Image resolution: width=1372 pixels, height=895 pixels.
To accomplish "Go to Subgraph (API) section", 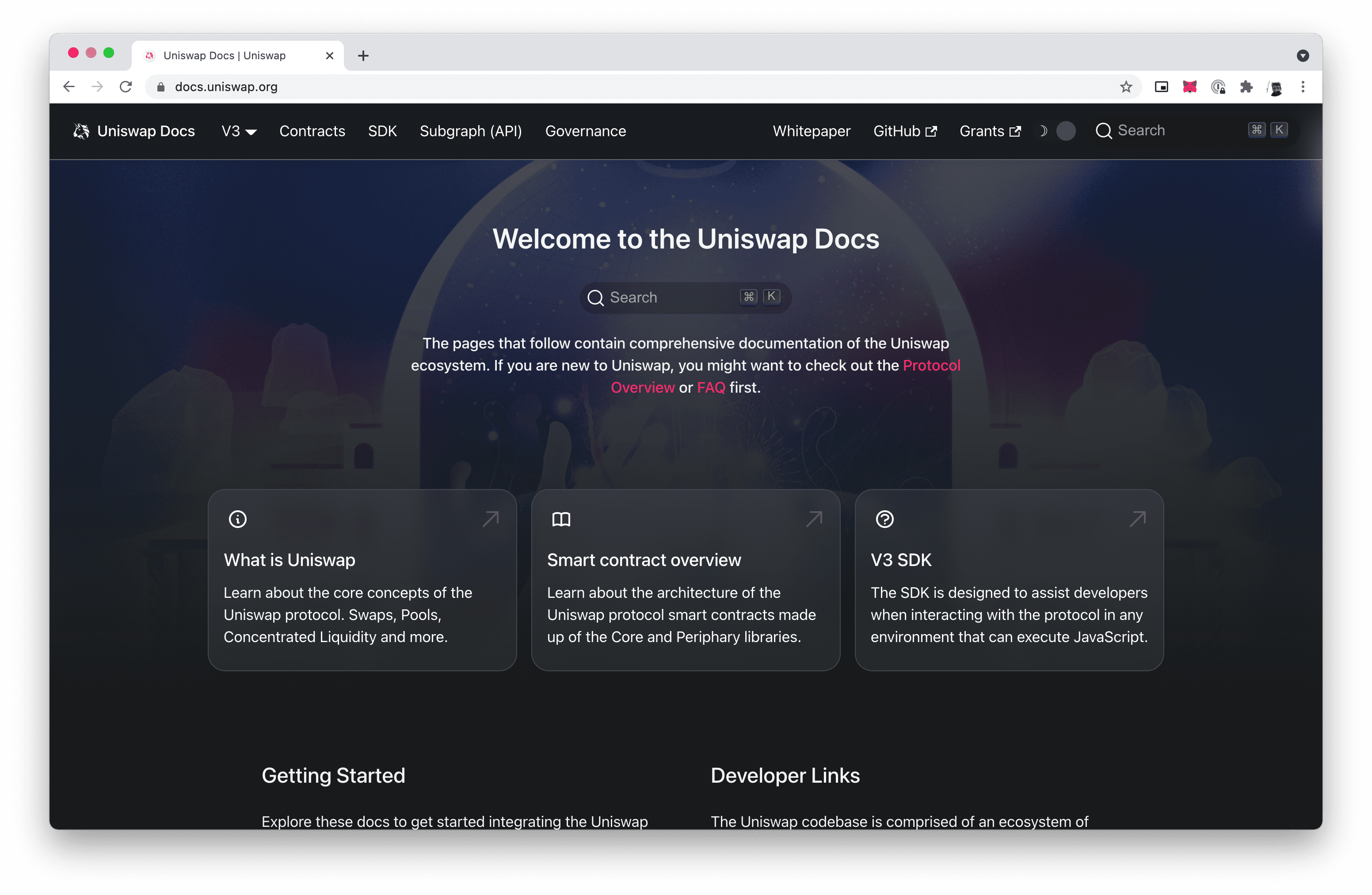I will coord(470,131).
